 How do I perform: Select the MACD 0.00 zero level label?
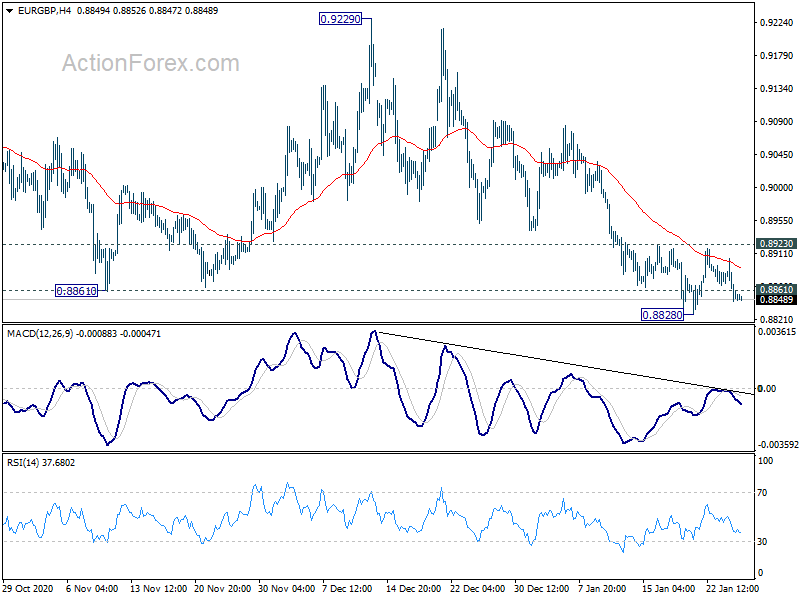tap(767, 389)
